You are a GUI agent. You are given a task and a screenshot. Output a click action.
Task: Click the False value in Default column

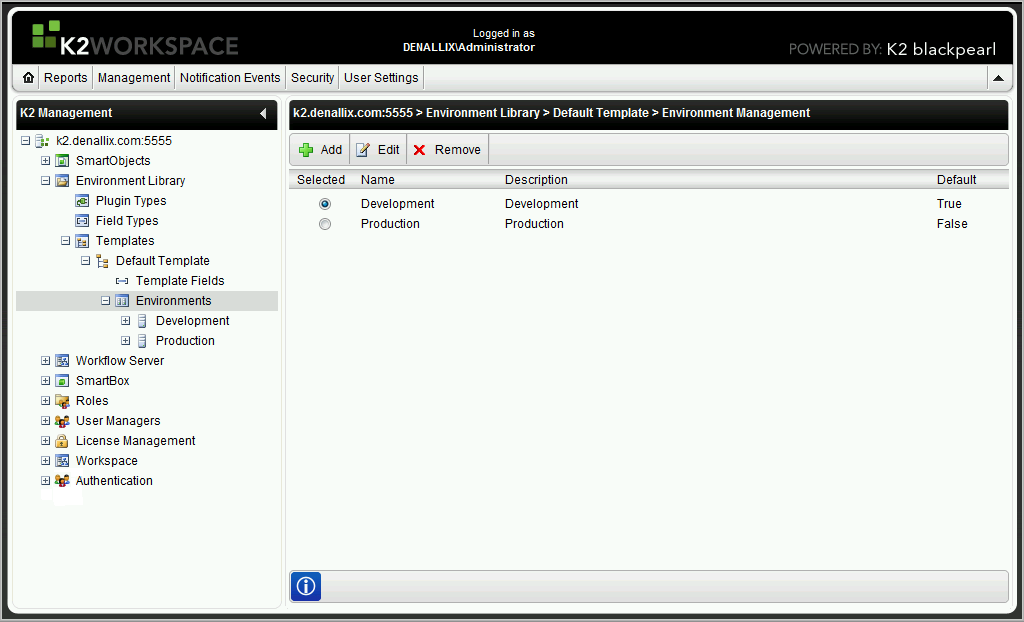tap(952, 224)
